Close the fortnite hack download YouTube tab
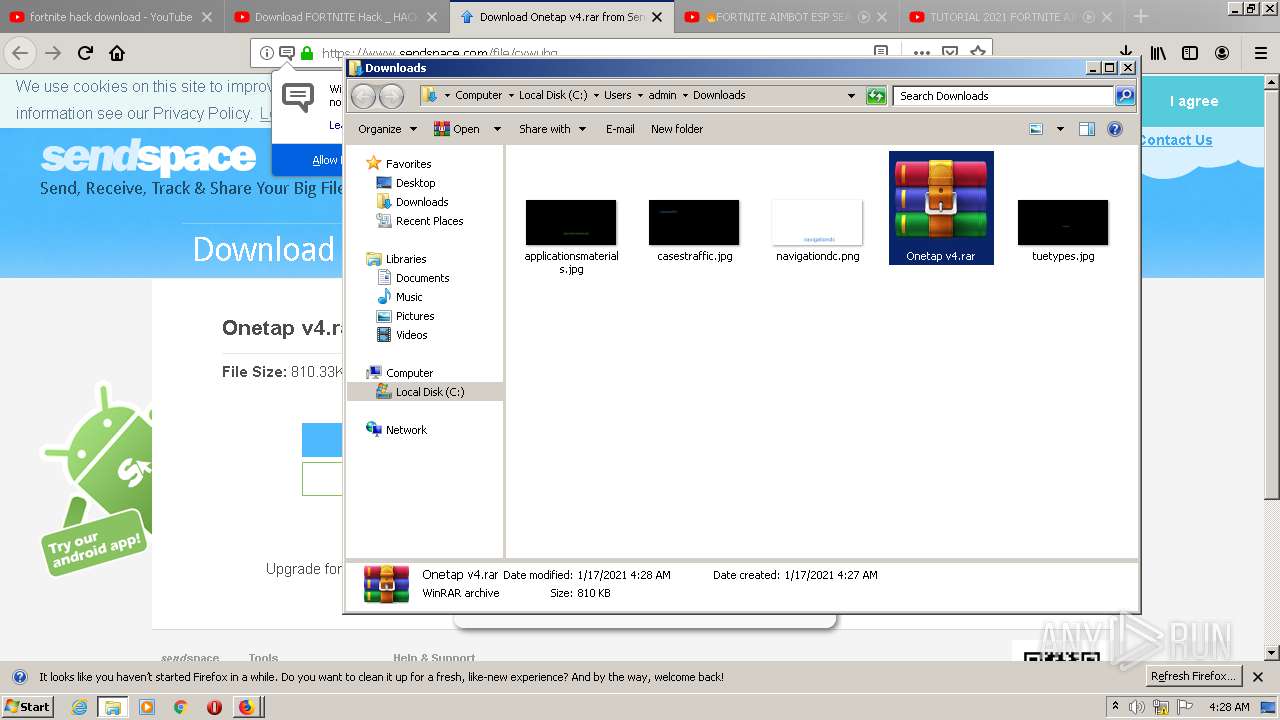The image size is (1280, 720). tap(207, 17)
